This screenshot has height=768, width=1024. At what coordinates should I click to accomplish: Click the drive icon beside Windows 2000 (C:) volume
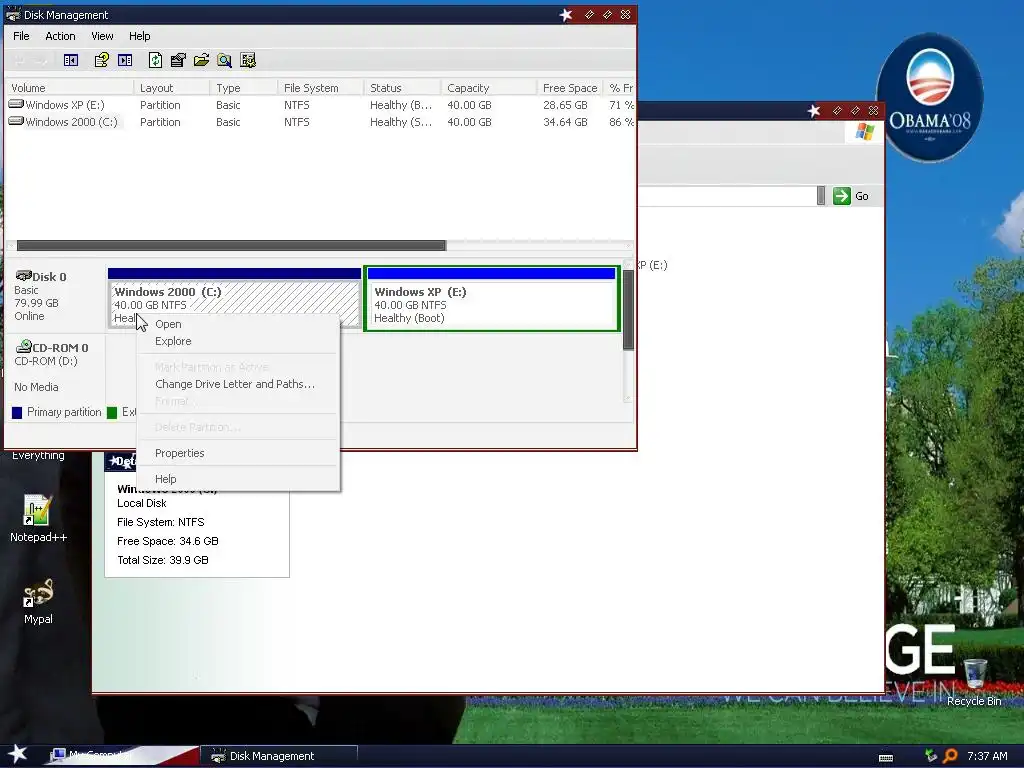(x=16, y=121)
